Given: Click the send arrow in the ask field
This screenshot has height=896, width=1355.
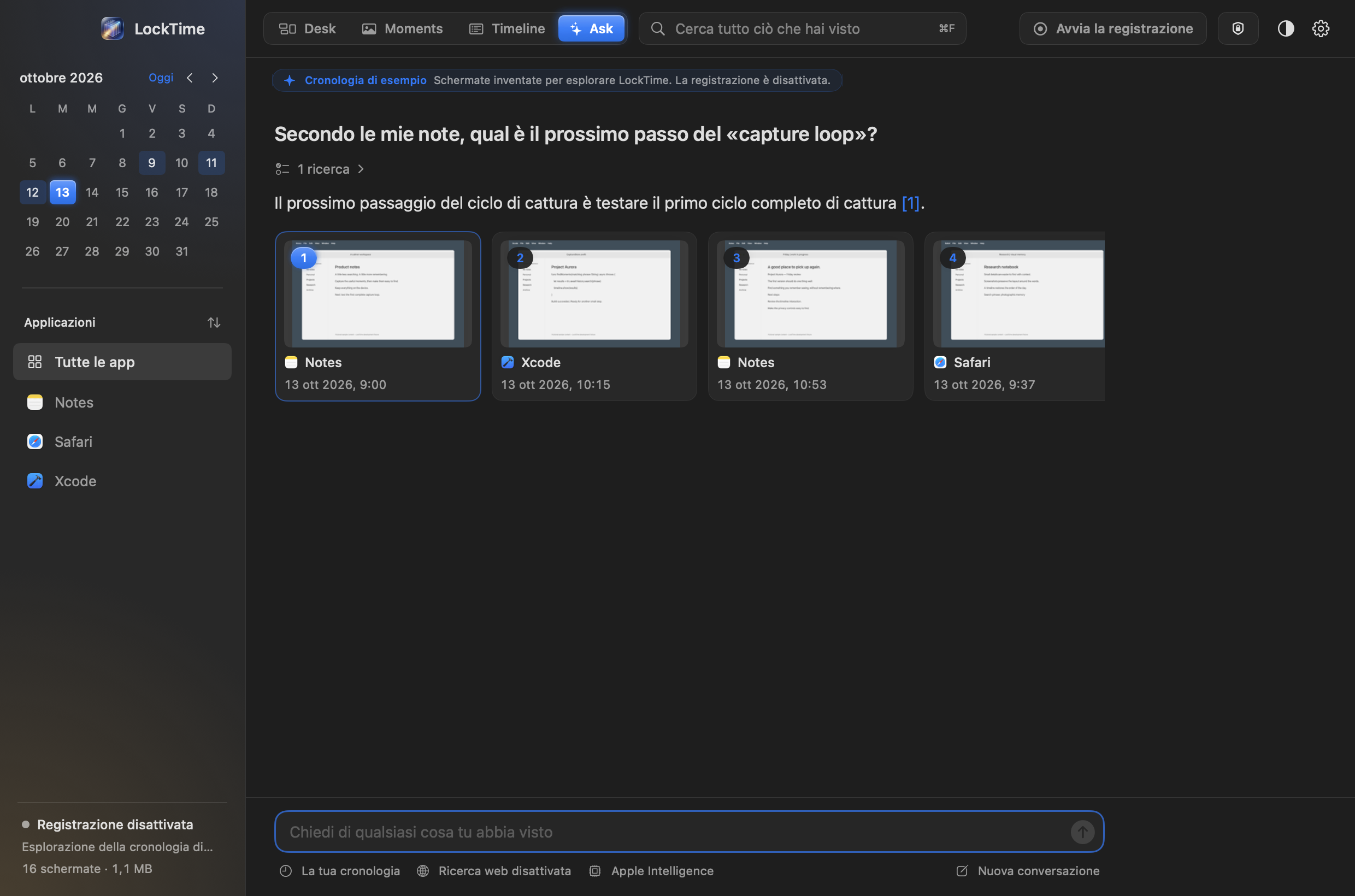Looking at the screenshot, I should click(x=1082, y=832).
